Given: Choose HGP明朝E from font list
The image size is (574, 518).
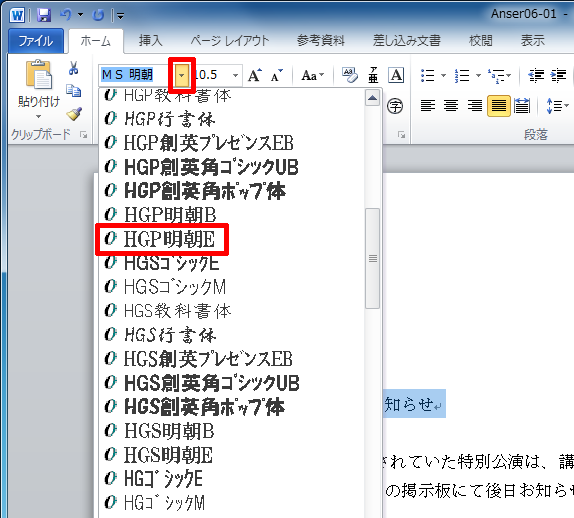Looking at the screenshot, I should (x=162, y=239).
